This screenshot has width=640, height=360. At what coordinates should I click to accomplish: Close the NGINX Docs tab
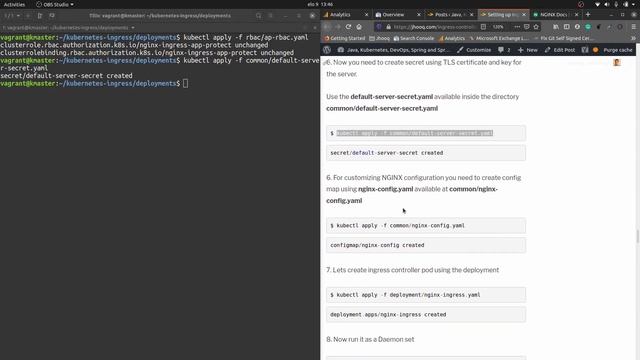pos(576,14)
